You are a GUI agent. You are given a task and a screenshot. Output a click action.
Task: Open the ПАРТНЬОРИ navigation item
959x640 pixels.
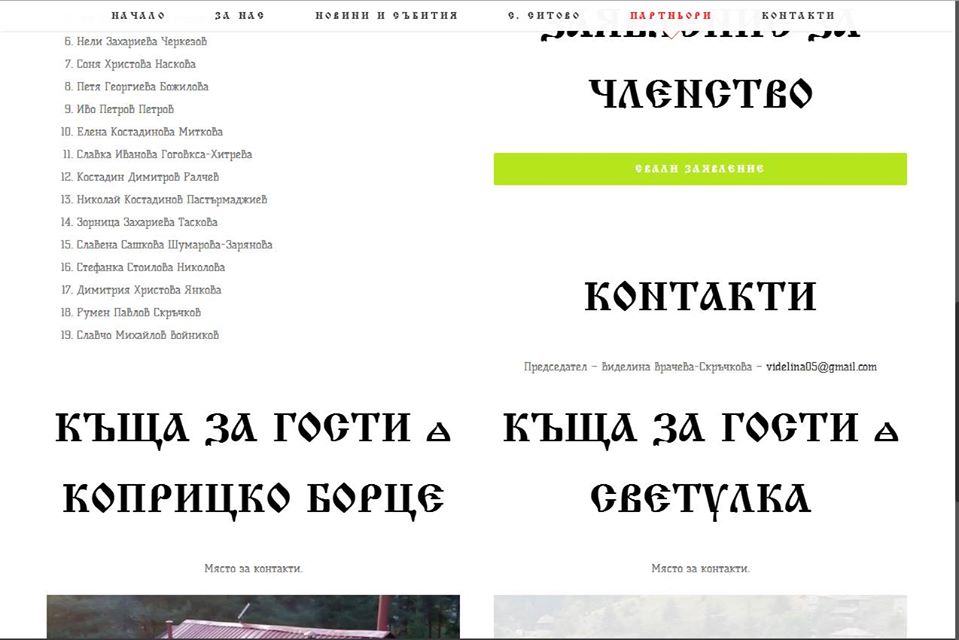click(671, 15)
